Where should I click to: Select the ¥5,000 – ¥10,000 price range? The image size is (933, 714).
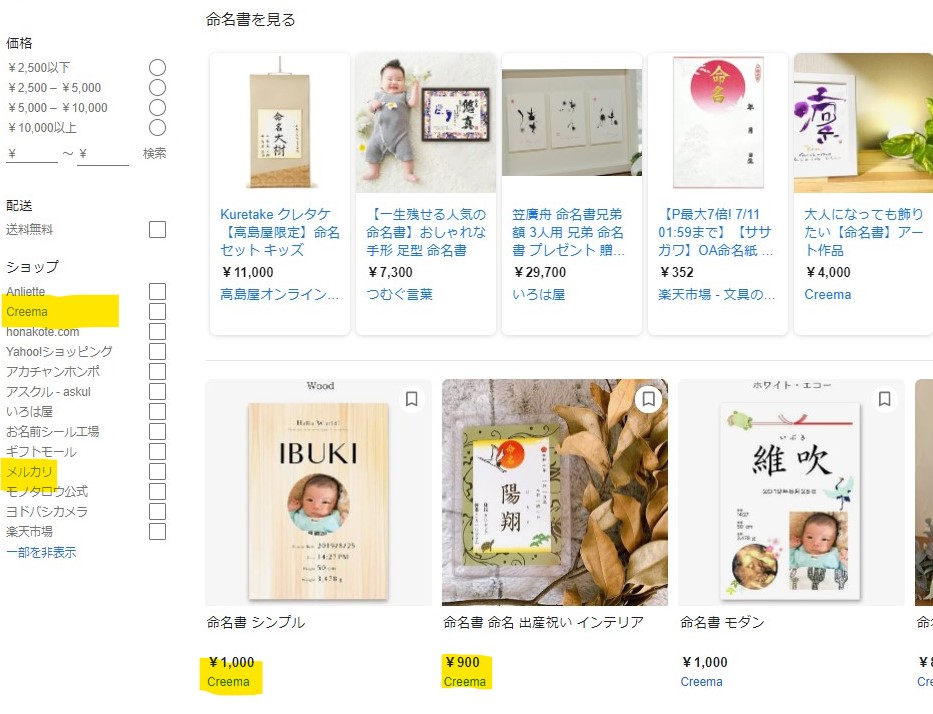[x=157, y=108]
